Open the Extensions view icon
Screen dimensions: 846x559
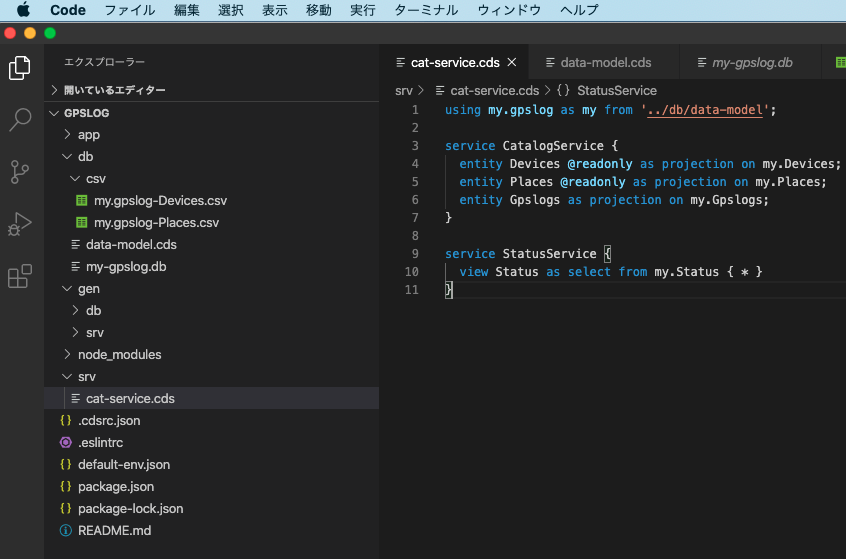point(20,276)
